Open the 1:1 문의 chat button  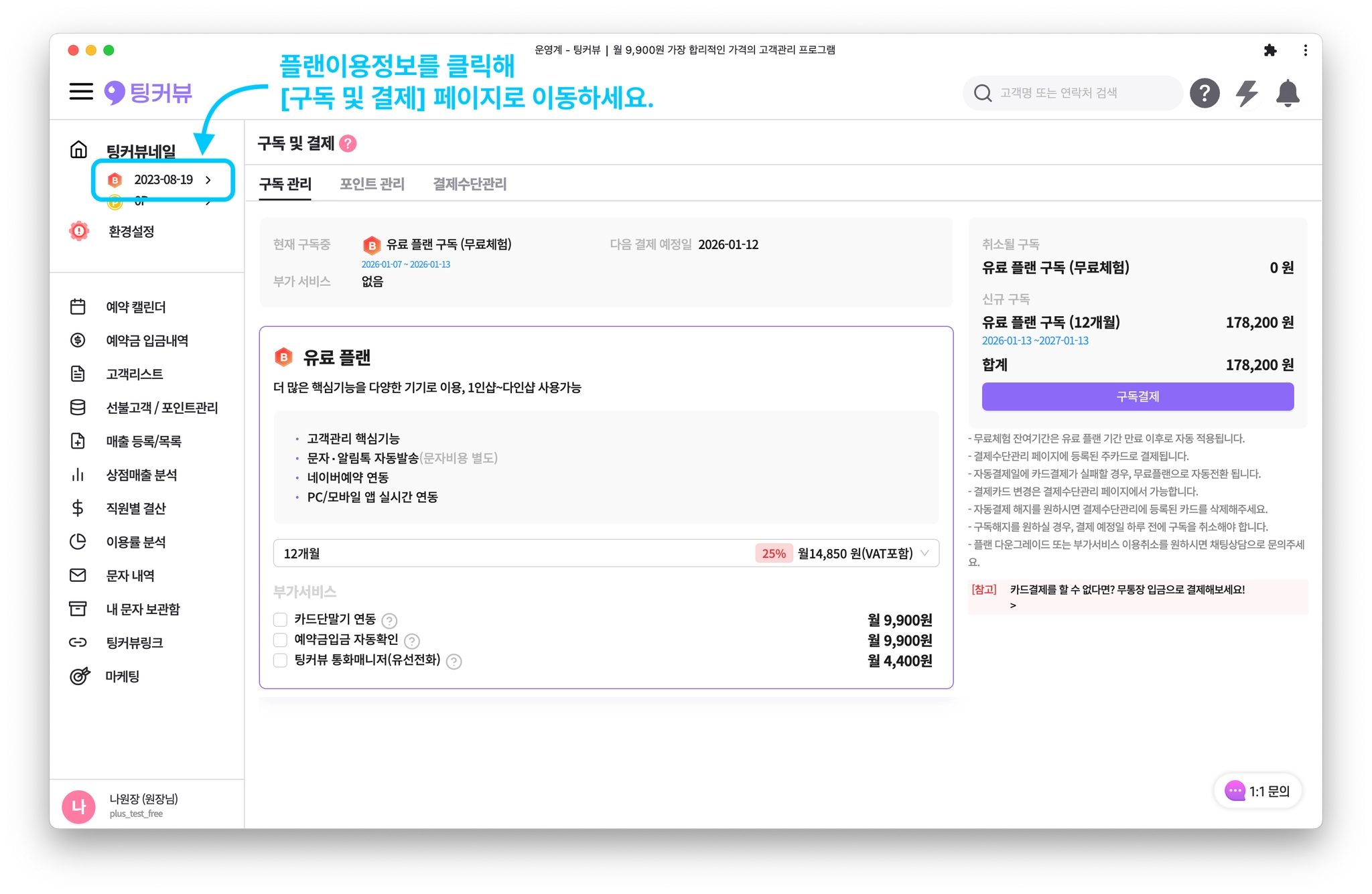pyautogui.click(x=1257, y=791)
